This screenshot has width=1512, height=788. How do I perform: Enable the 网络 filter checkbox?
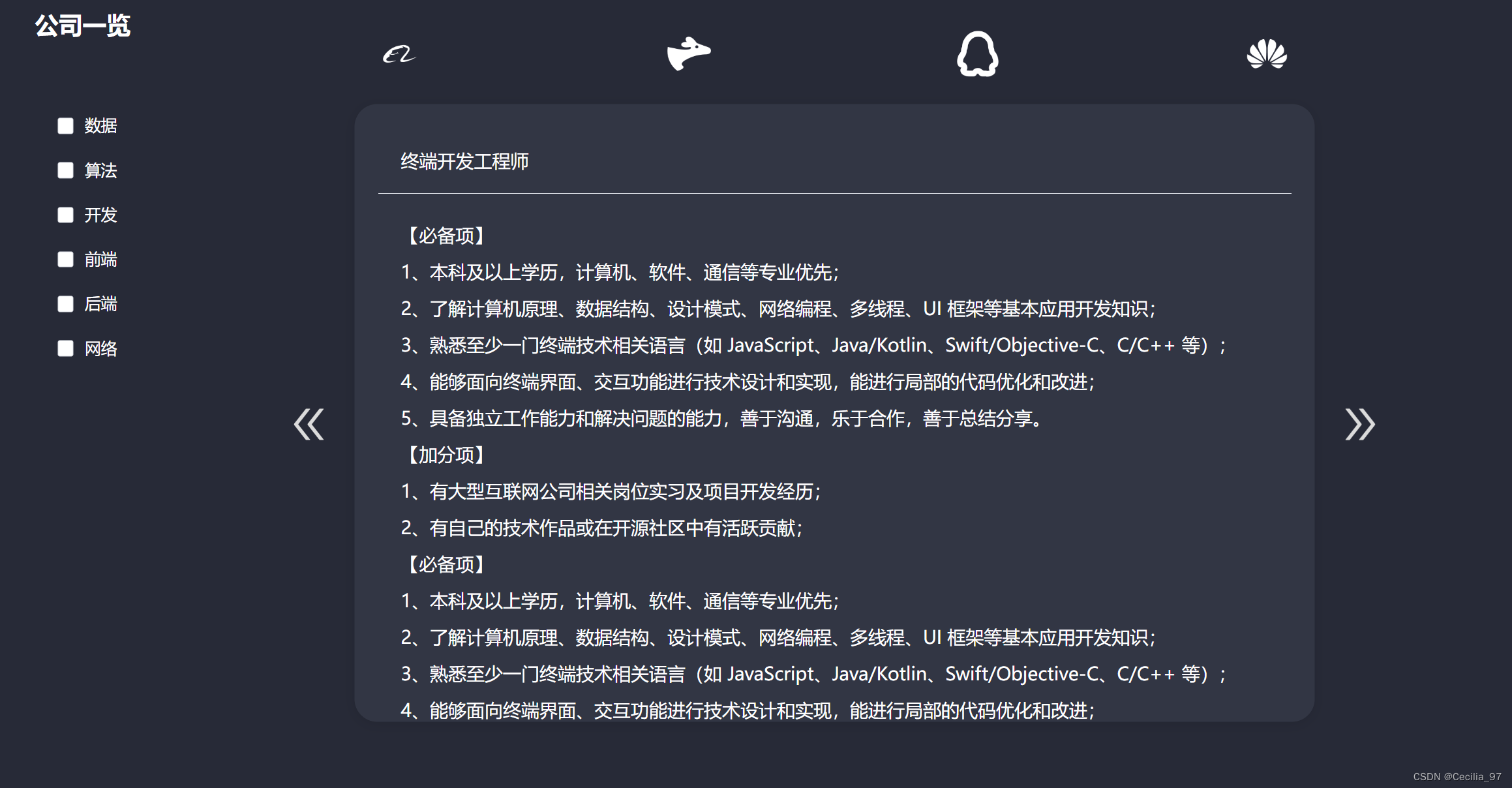pos(65,348)
